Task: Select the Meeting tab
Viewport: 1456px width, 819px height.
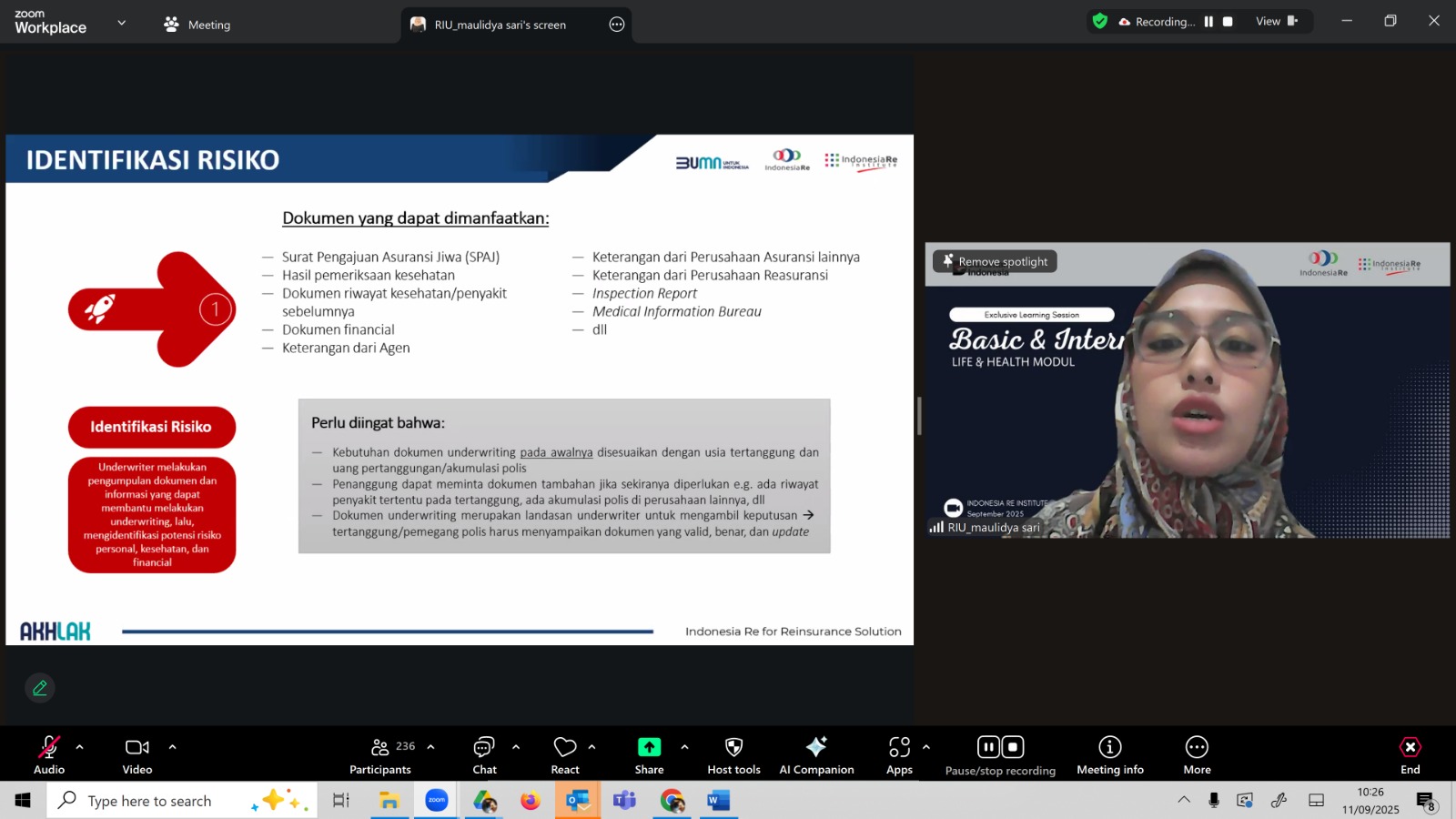Action: point(197,25)
